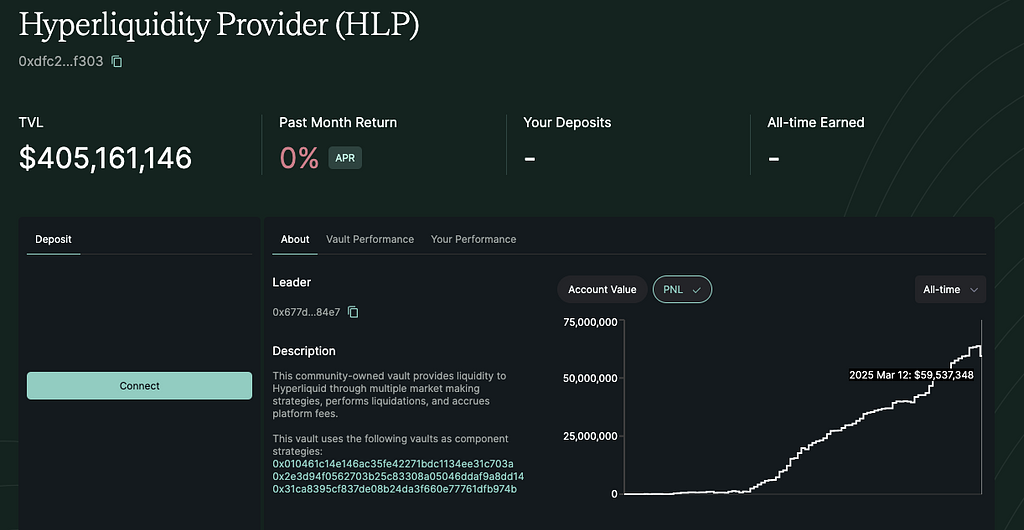Click the Hyperliquidity Provider (HLP) title
This screenshot has height=530, width=1024.
pos(219,25)
